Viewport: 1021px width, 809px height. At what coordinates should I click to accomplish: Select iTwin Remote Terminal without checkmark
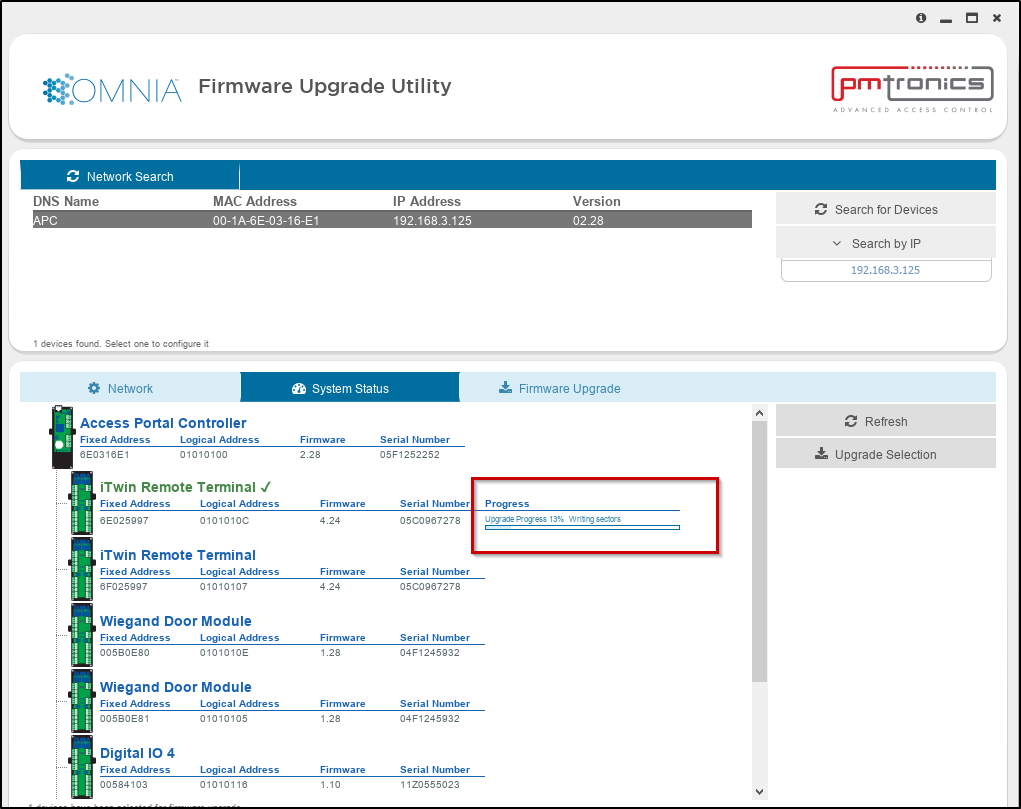pyautogui.click(x=177, y=555)
